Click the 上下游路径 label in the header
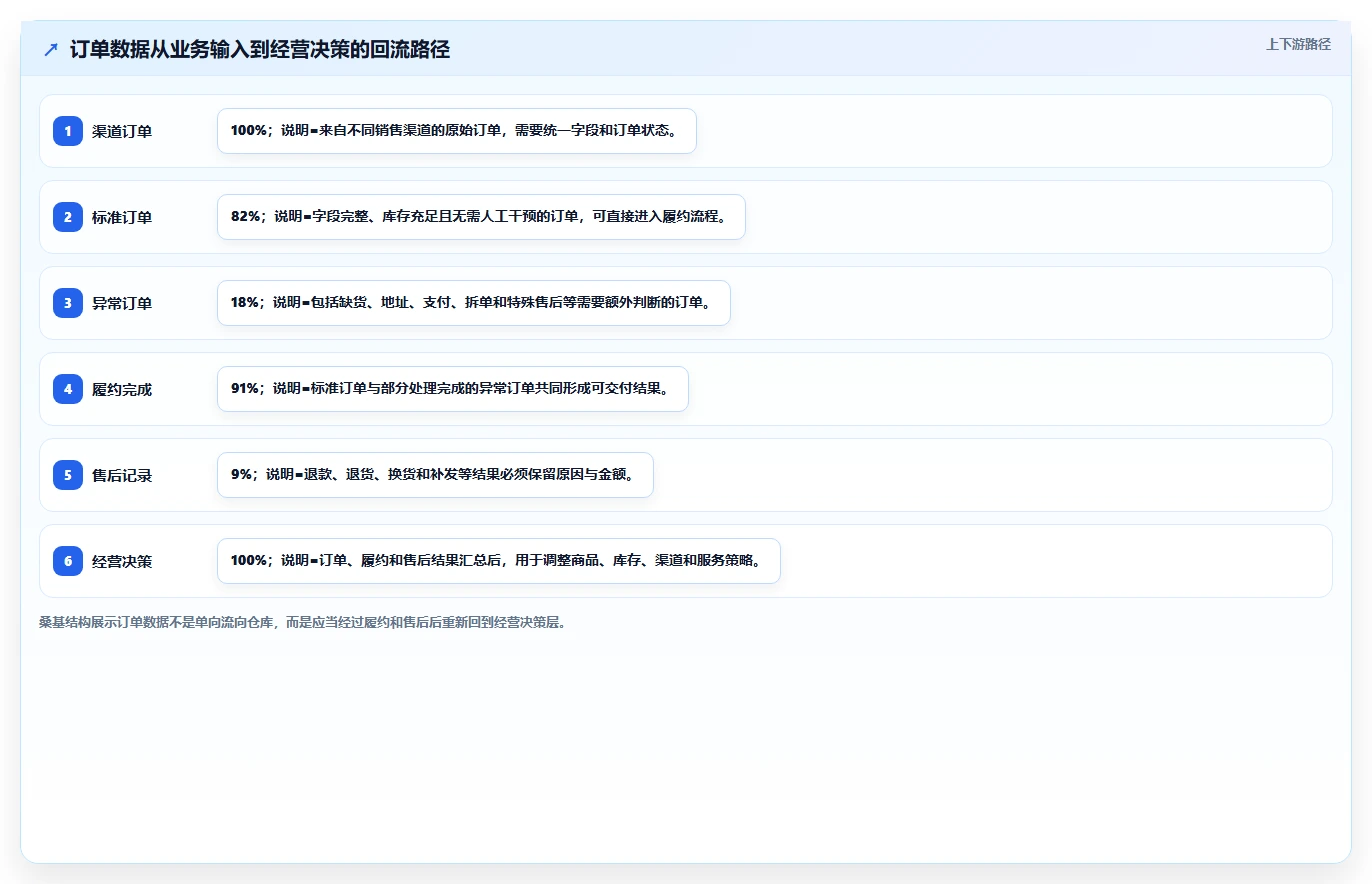Image resolution: width=1372 pixels, height=884 pixels. (1298, 44)
